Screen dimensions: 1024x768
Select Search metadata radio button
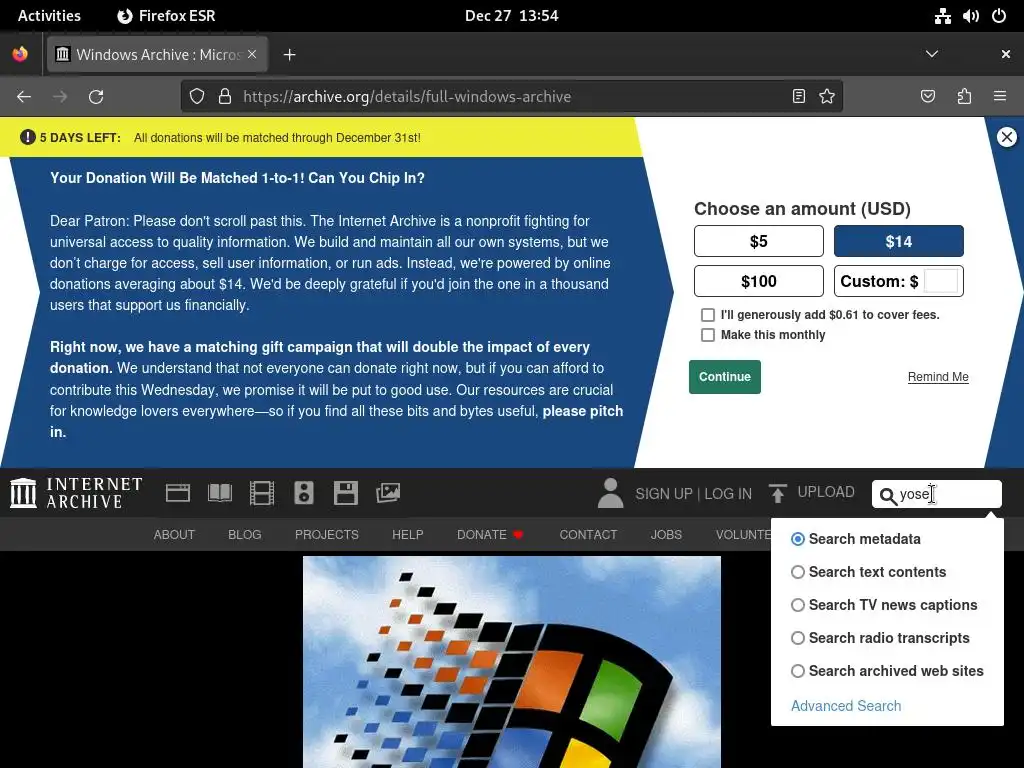(x=797, y=539)
